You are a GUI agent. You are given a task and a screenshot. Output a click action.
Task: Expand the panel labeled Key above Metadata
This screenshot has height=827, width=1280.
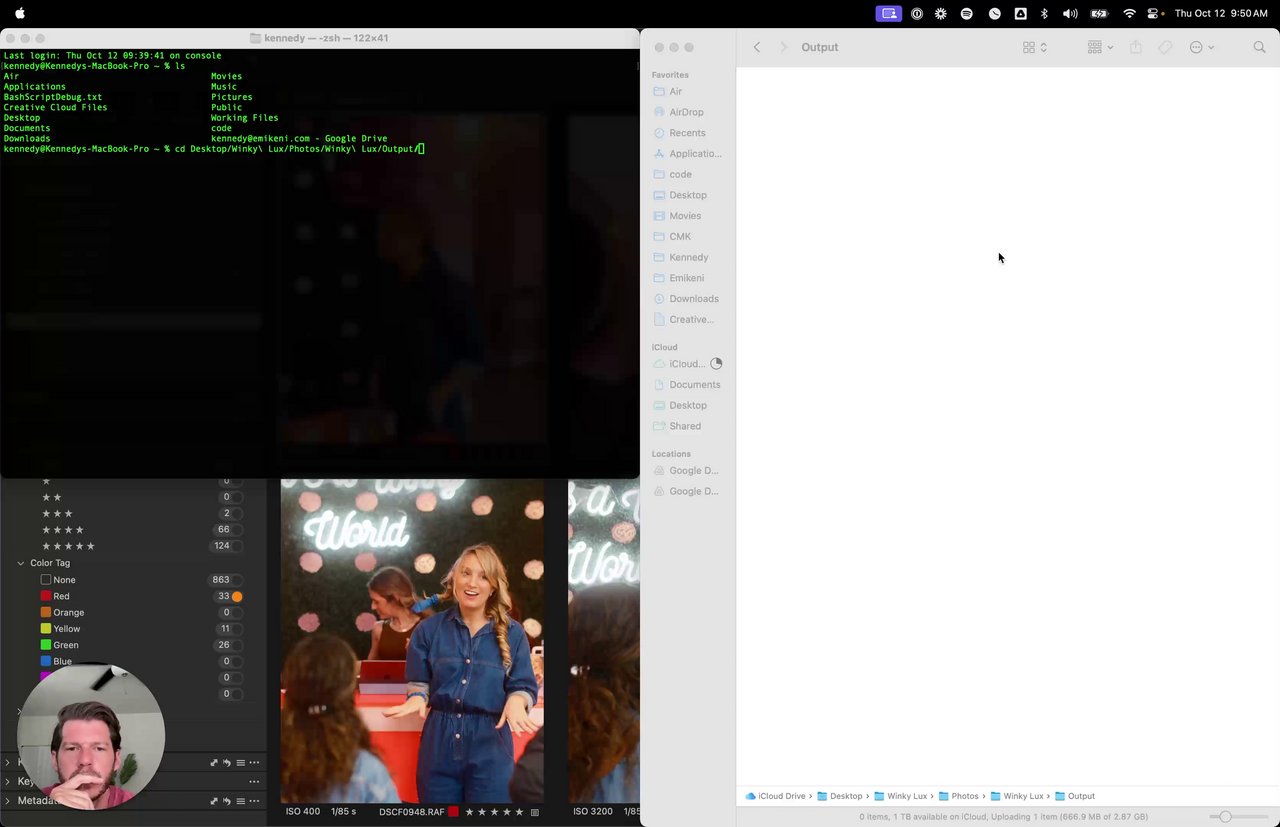8,782
